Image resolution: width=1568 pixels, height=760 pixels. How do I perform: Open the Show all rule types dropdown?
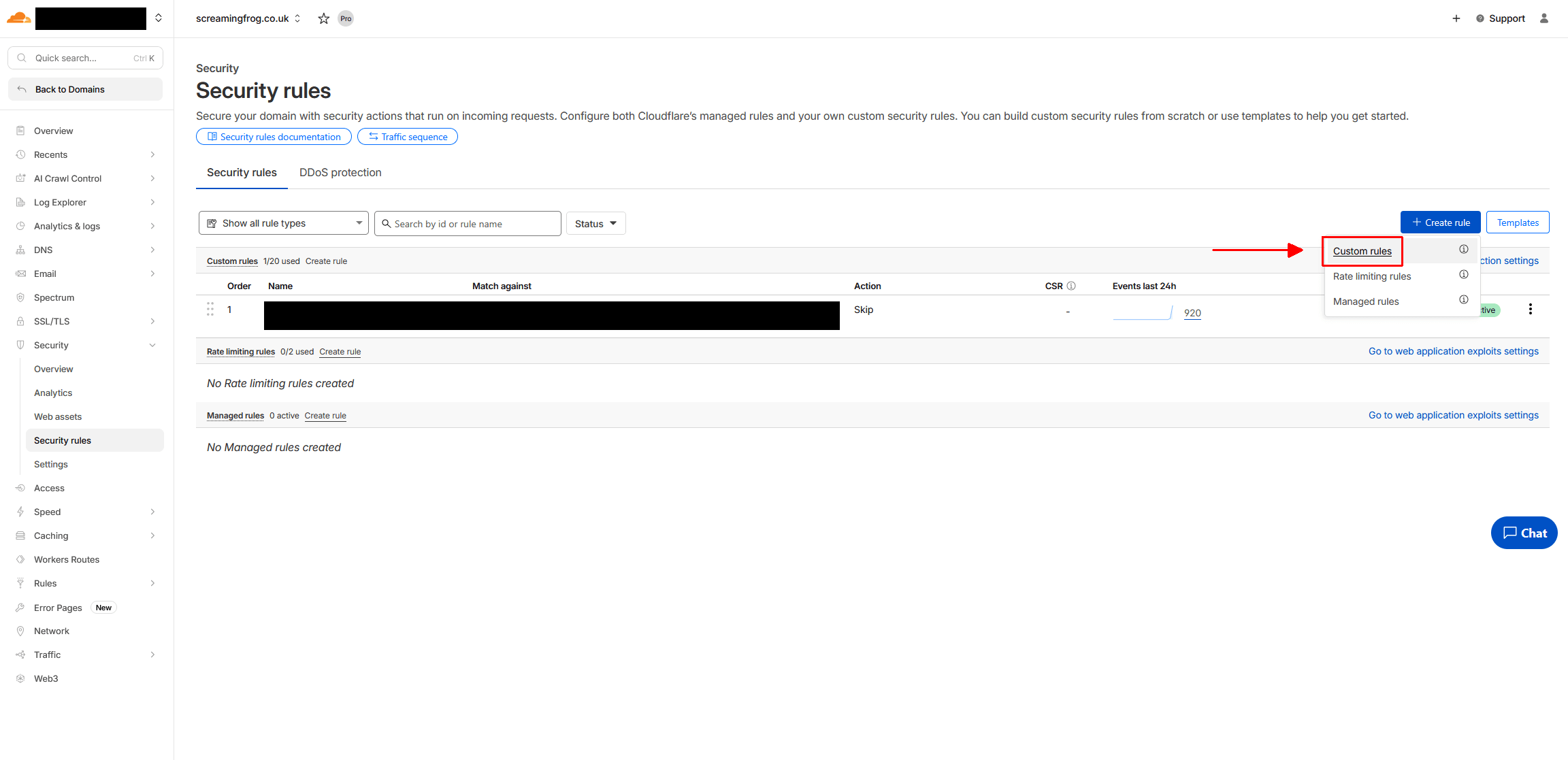tap(283, 222)
